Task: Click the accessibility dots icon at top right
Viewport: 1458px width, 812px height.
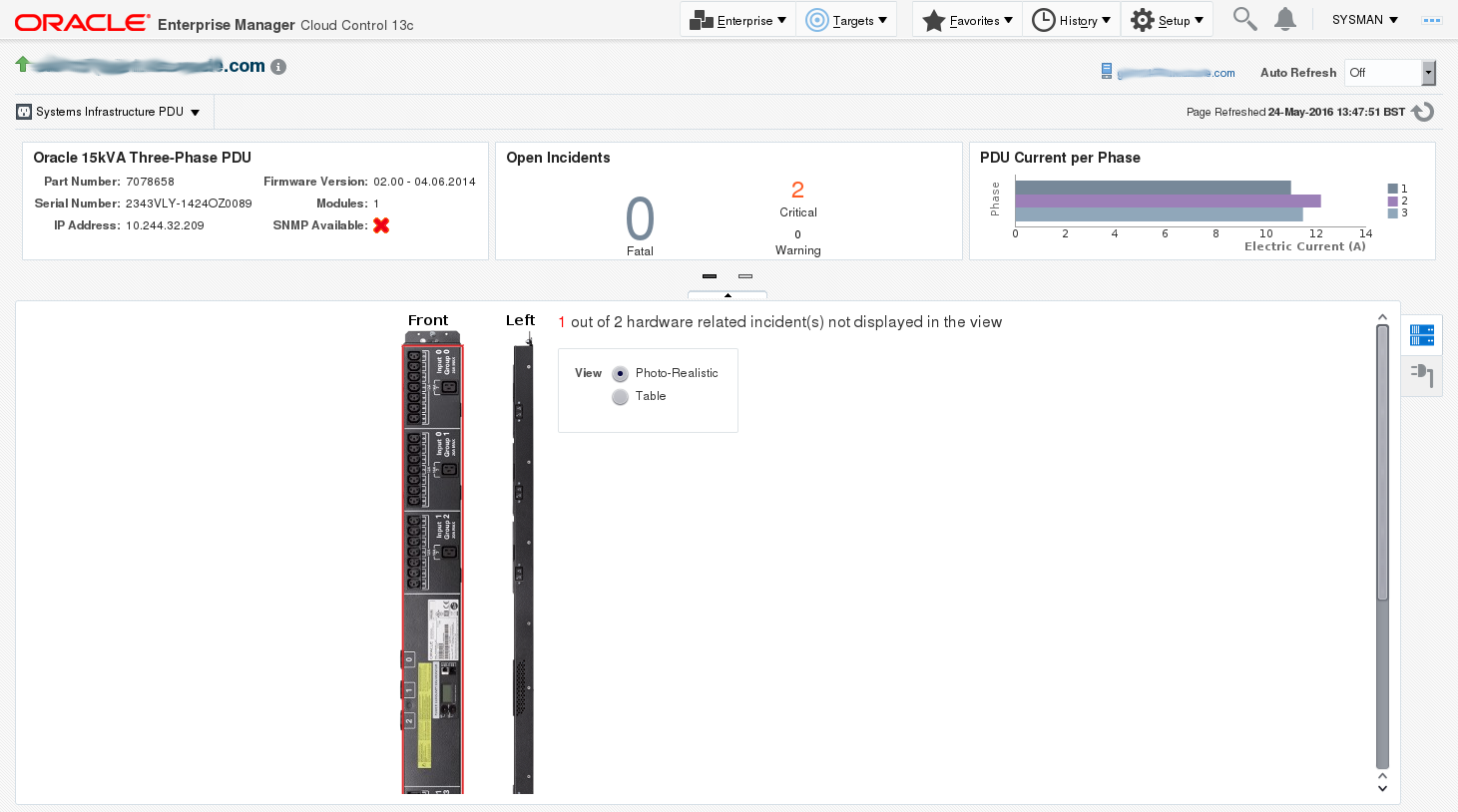Action: pyautogui.click(x=1432, y=20)
